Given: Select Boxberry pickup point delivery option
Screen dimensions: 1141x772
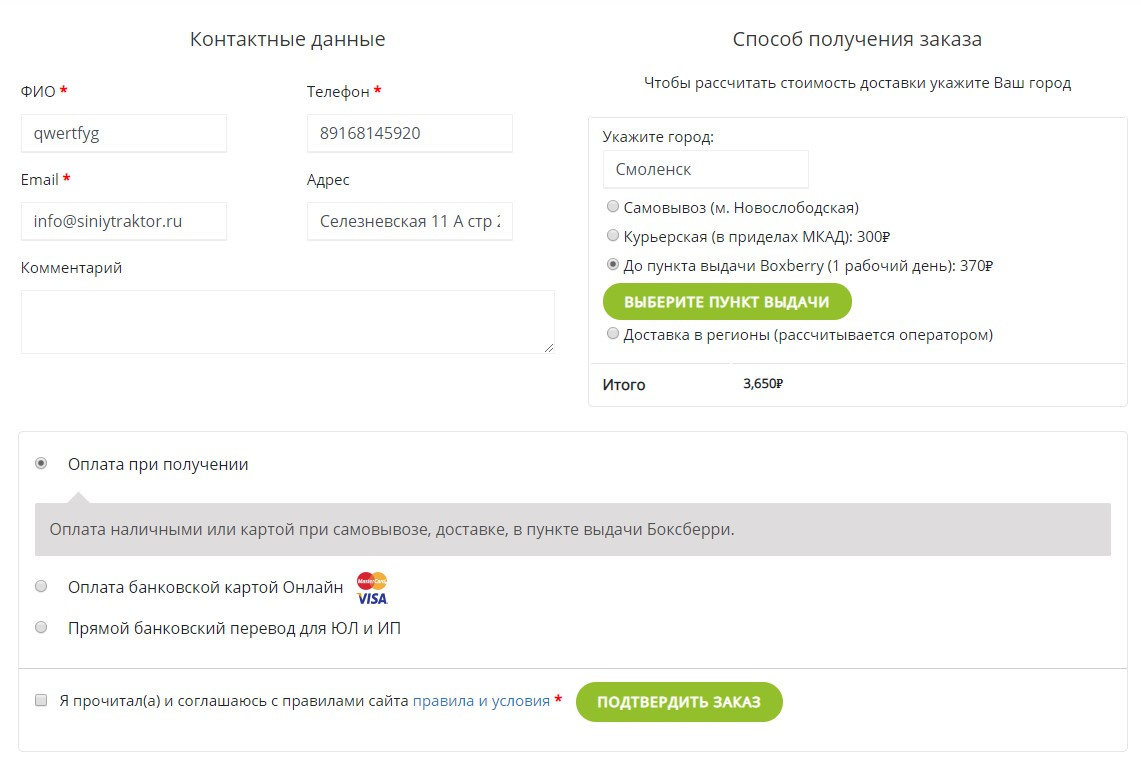Looking at the screenshot, I should tap(613, 265).
